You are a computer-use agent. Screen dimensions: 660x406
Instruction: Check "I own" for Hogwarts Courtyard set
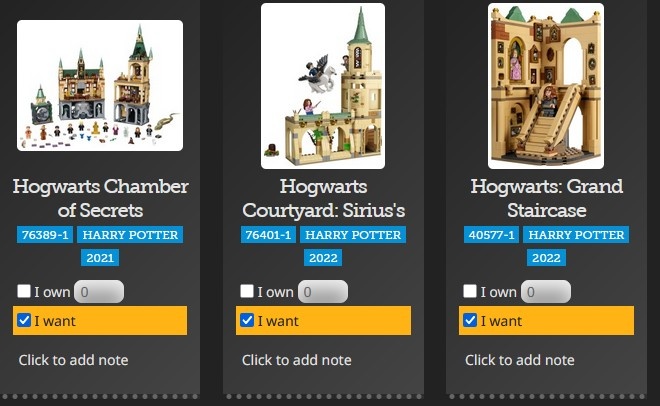[x=247, y=291]
